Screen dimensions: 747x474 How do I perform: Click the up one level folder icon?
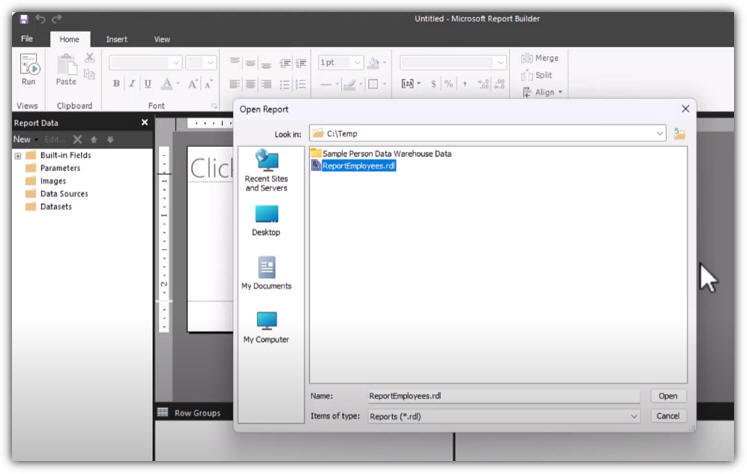[679, 134]
